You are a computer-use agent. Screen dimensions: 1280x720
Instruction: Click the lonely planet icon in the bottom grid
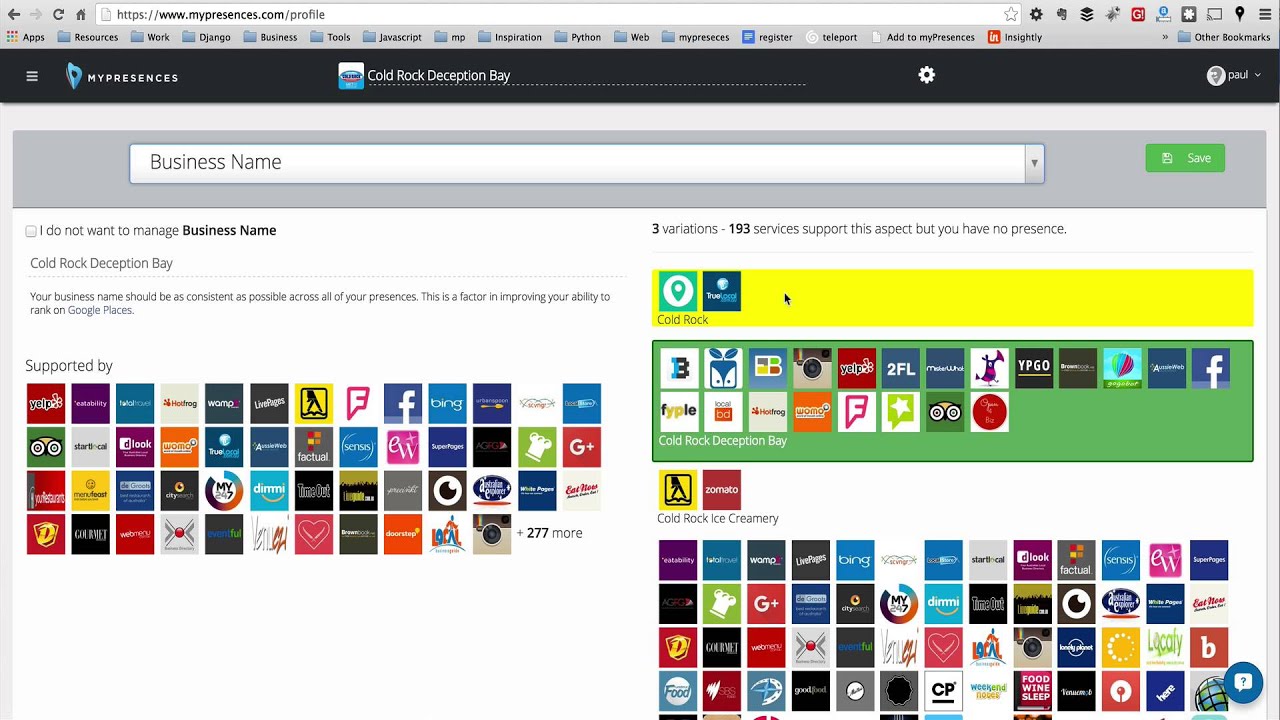pyautogui.click(x=1076, y=647)
